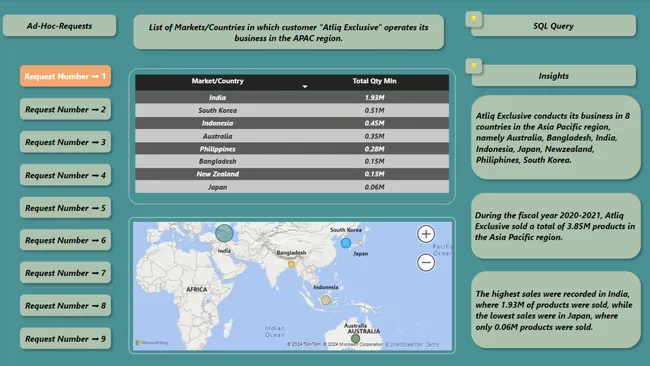This screenshot has height=366, width=650.
Task: Select the Bangladesh table row
Action: pos(292,161)
